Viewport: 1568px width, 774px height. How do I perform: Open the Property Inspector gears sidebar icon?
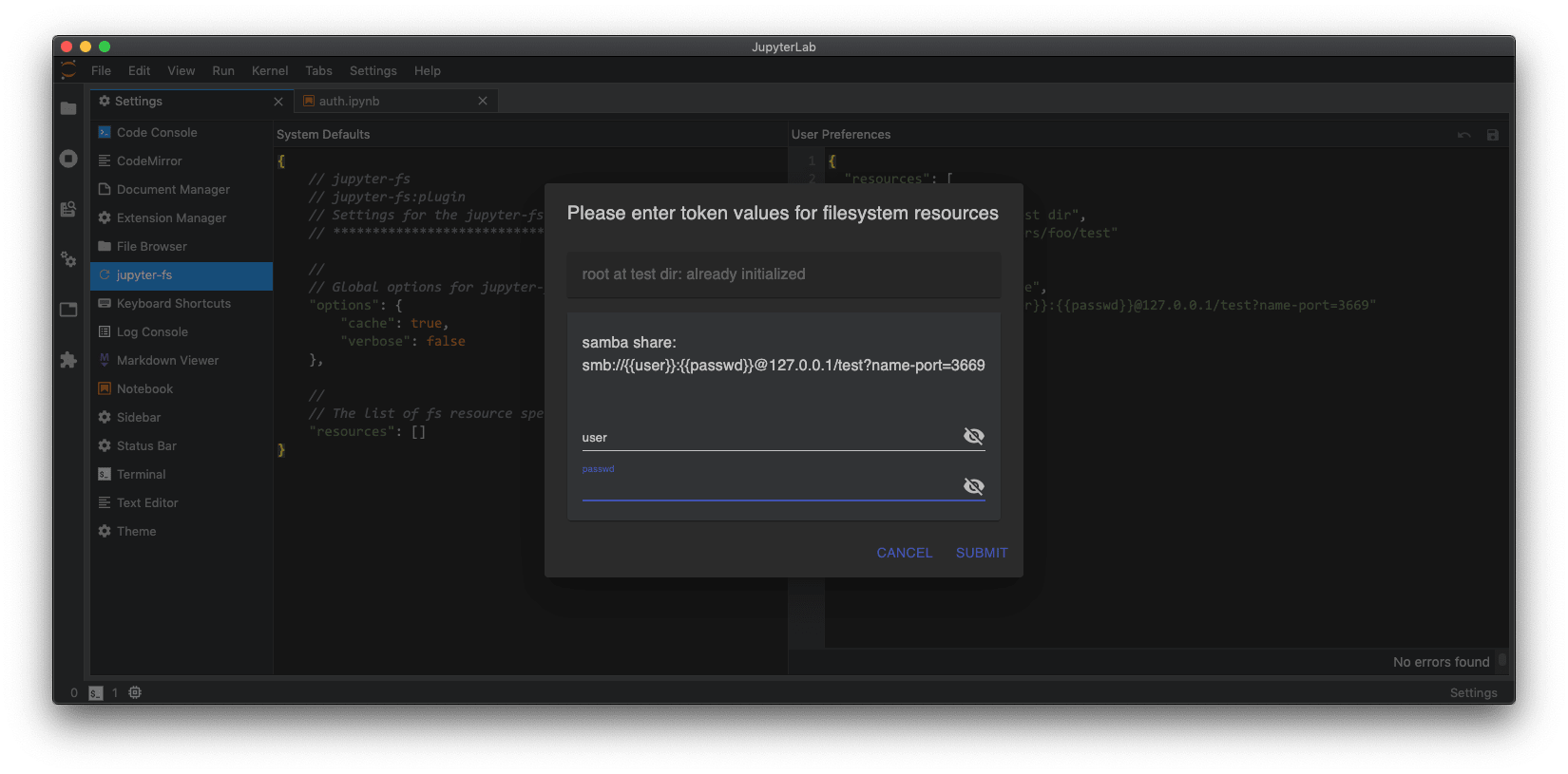pyautogui.click(x=68, y=259)
